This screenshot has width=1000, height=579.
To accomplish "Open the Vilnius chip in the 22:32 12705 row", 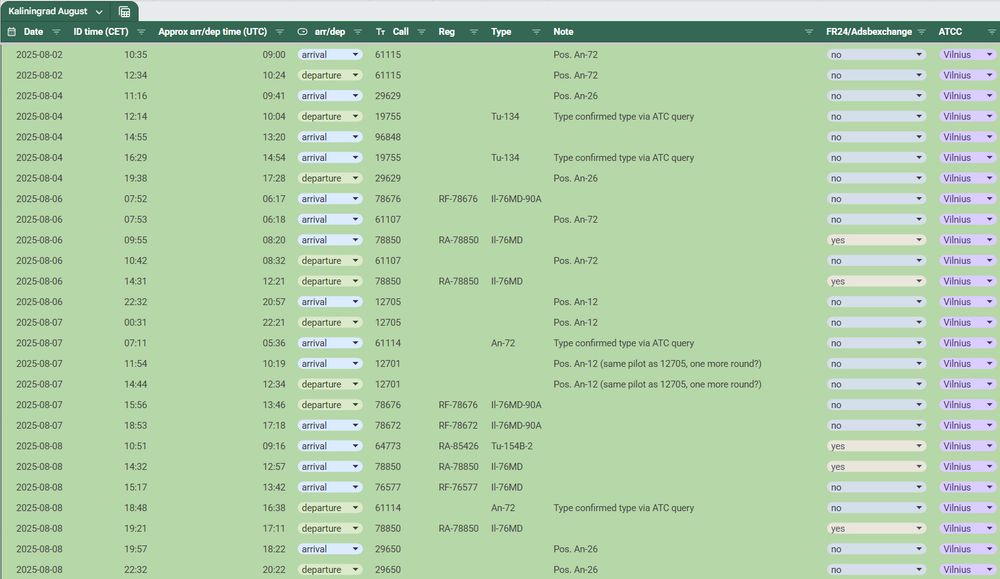I will pyautogui.click(x=967, y=302).
